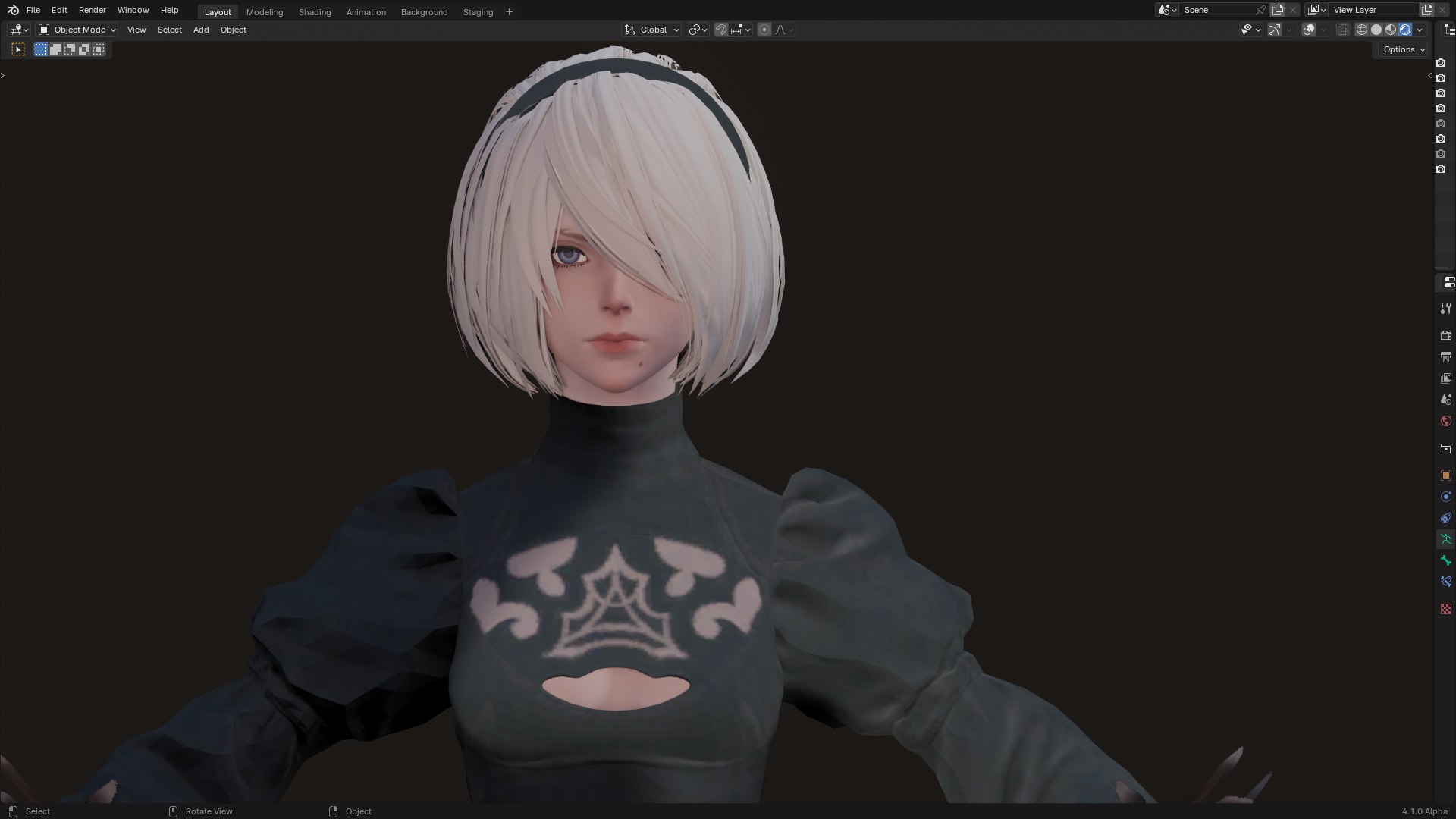Open object types visibility dropdown

pyautogui.click(x=1251, y=30)
